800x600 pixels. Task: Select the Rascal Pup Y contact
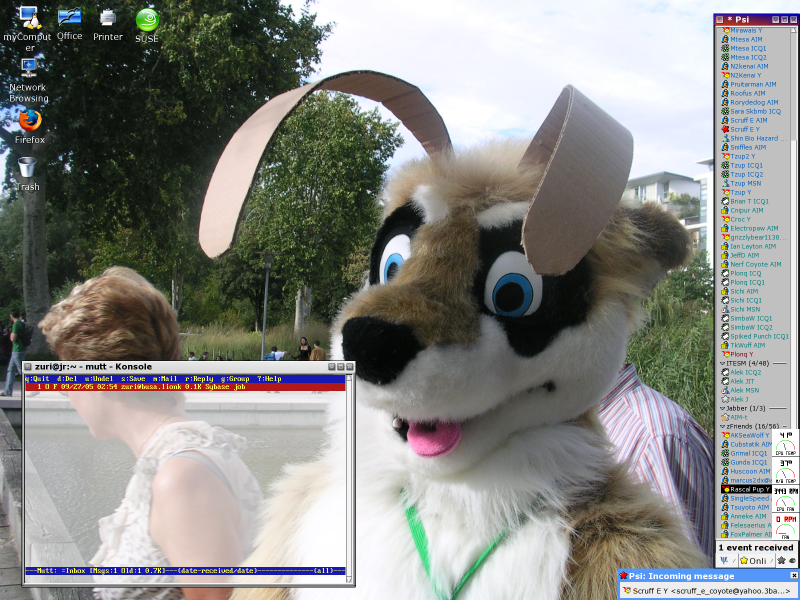(747, 489)
